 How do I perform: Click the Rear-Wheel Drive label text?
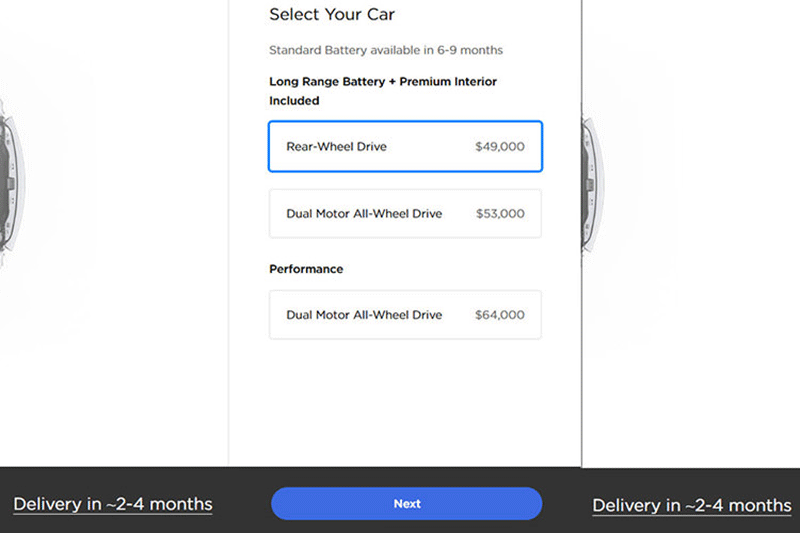coord(336,147)
